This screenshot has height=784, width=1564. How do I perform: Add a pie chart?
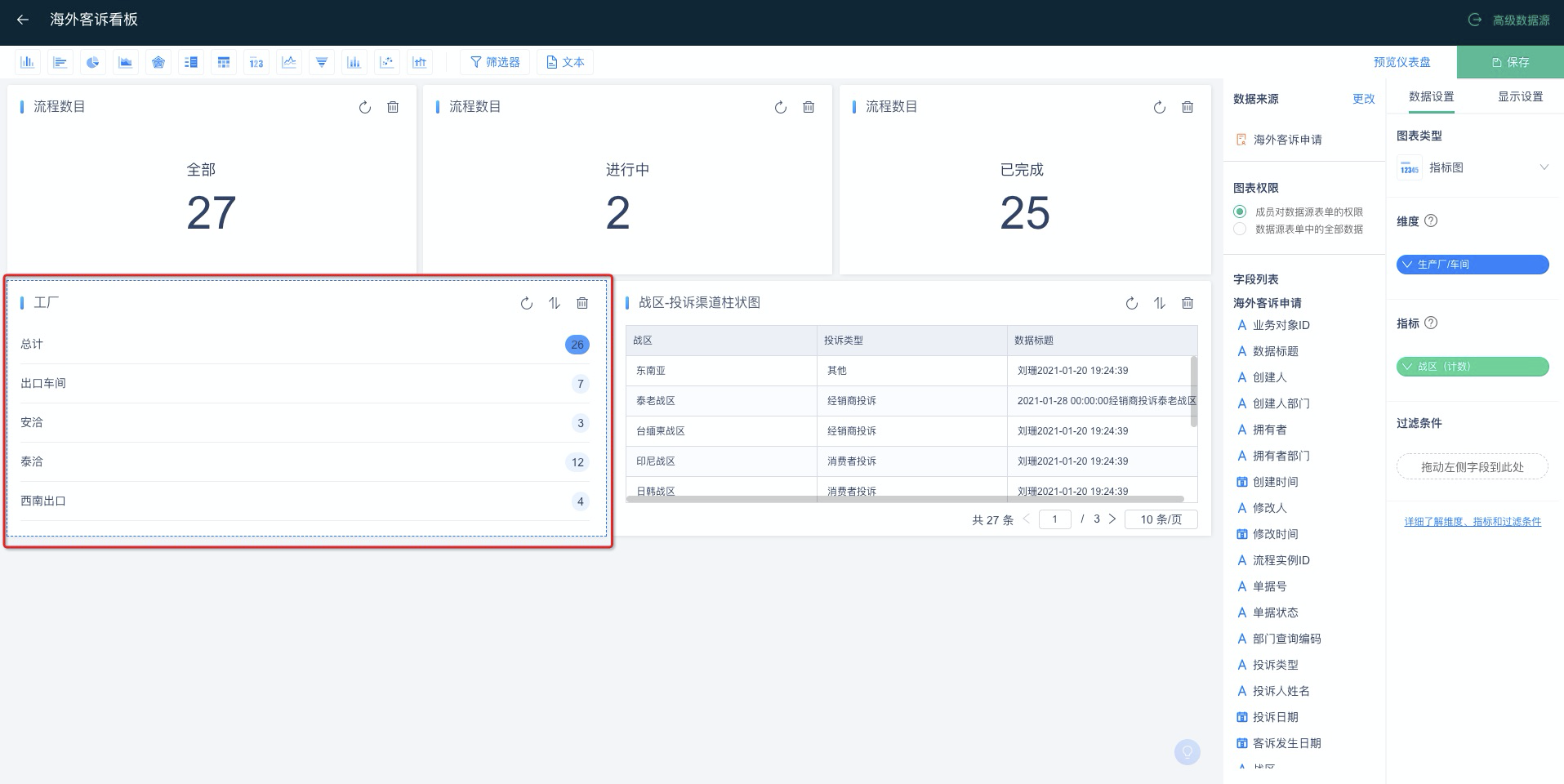coord(93,62)
